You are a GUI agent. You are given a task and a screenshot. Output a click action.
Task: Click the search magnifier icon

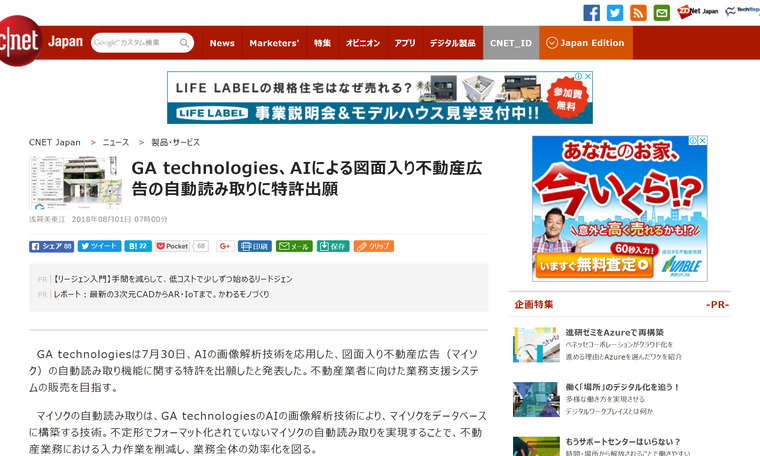(184, 43)
